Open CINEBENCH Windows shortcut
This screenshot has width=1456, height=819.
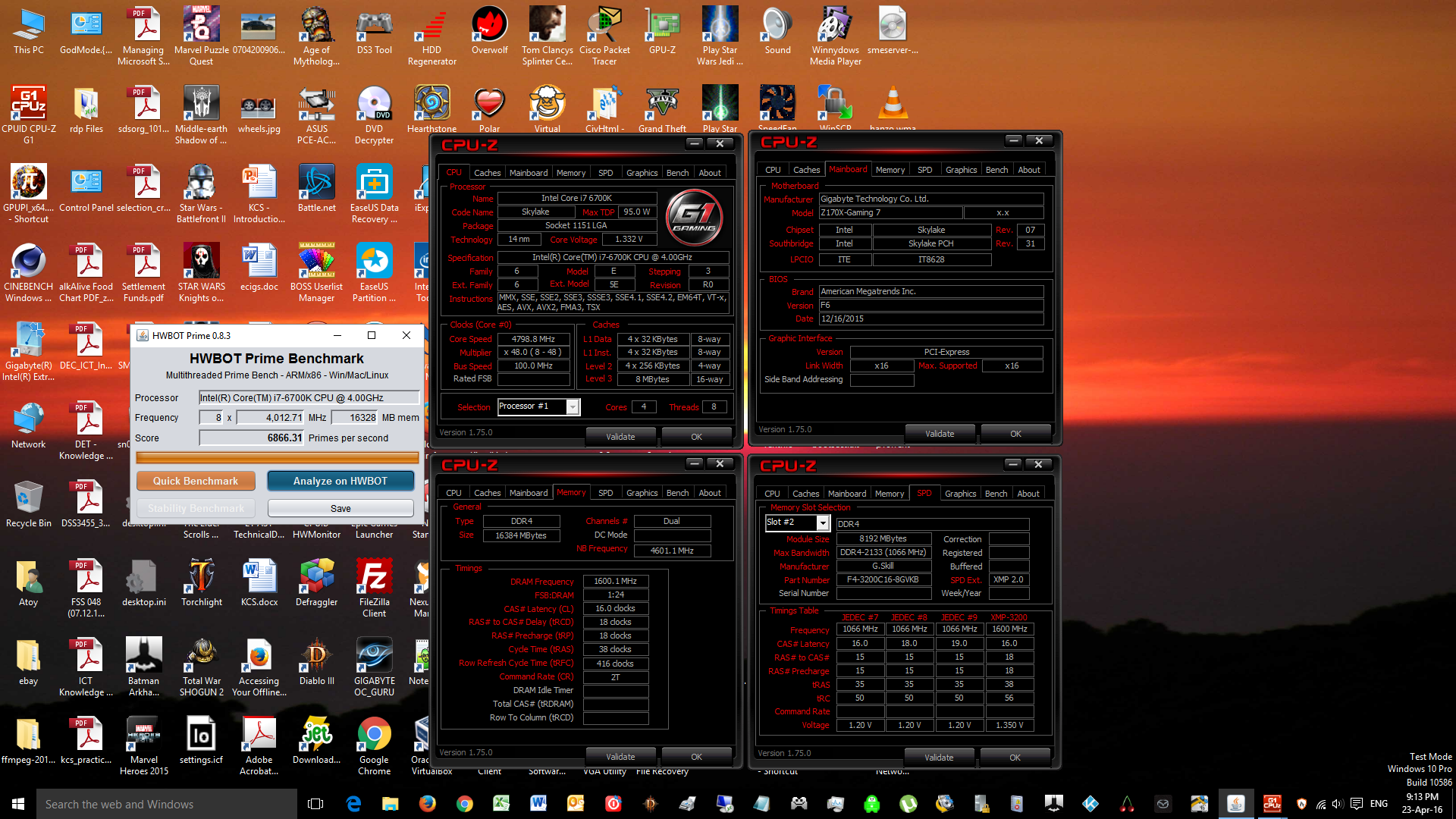29,273
